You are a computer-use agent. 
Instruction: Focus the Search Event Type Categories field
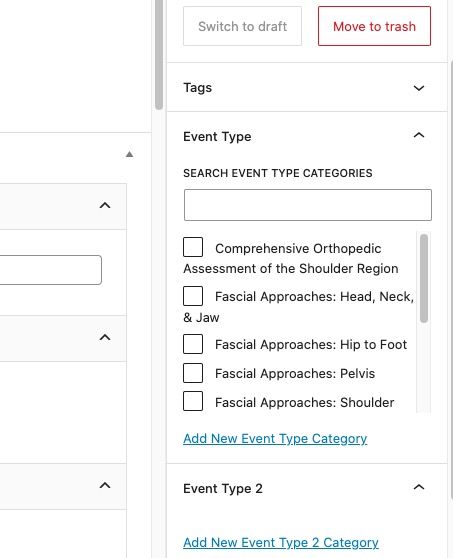click(x=308, y=205)
